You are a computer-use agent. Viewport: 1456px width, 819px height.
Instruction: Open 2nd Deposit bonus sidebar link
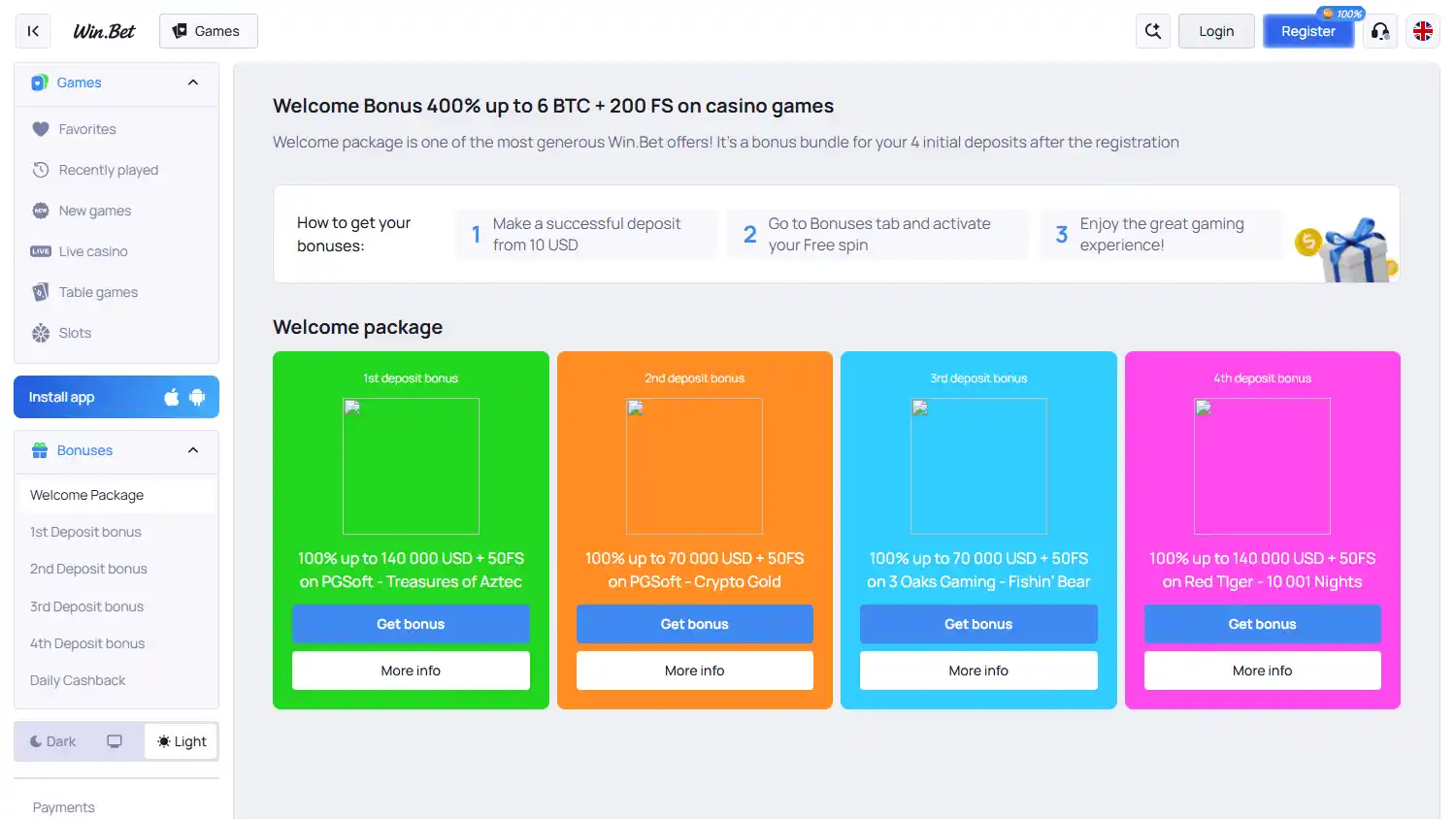(x=88, y=569)
